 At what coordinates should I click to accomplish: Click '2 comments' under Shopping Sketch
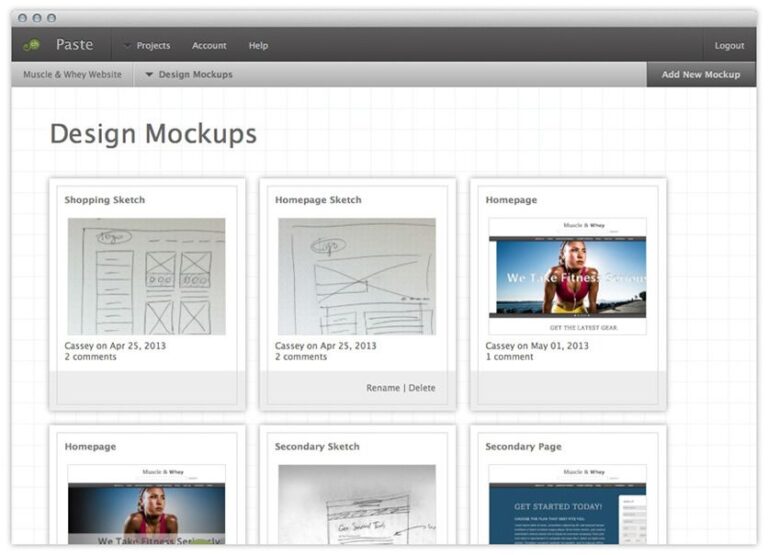[x=91, y=357]
